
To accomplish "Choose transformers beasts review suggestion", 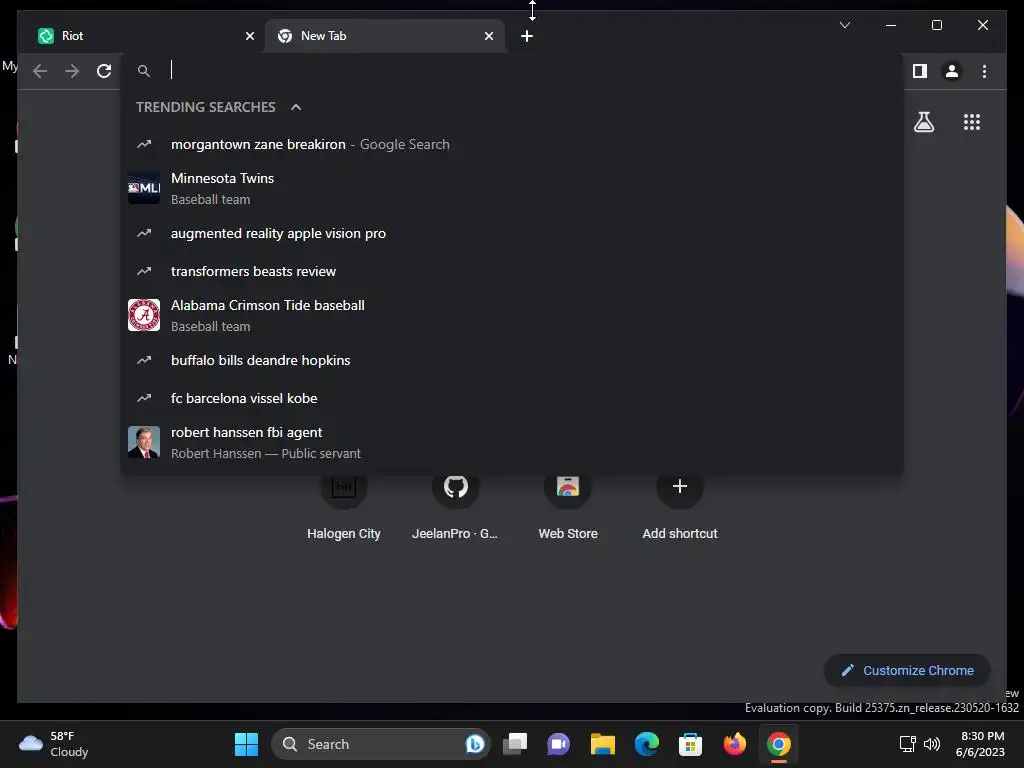I will pos(512,271).
